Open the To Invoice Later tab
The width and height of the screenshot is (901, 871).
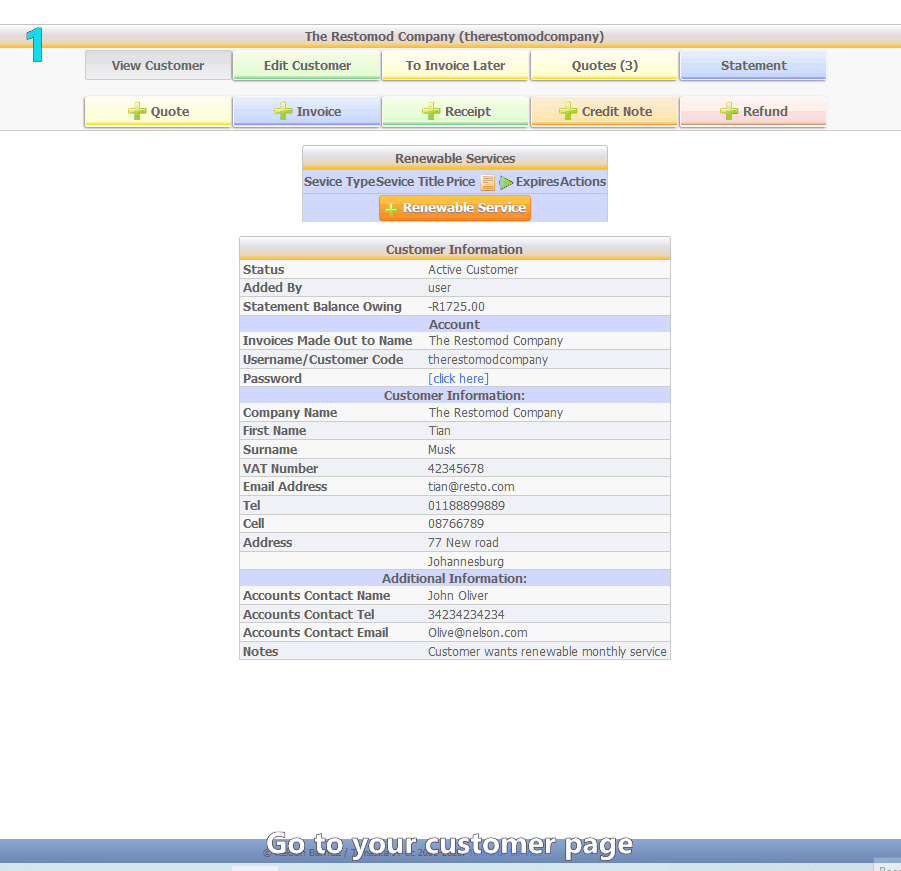[455, 65]
